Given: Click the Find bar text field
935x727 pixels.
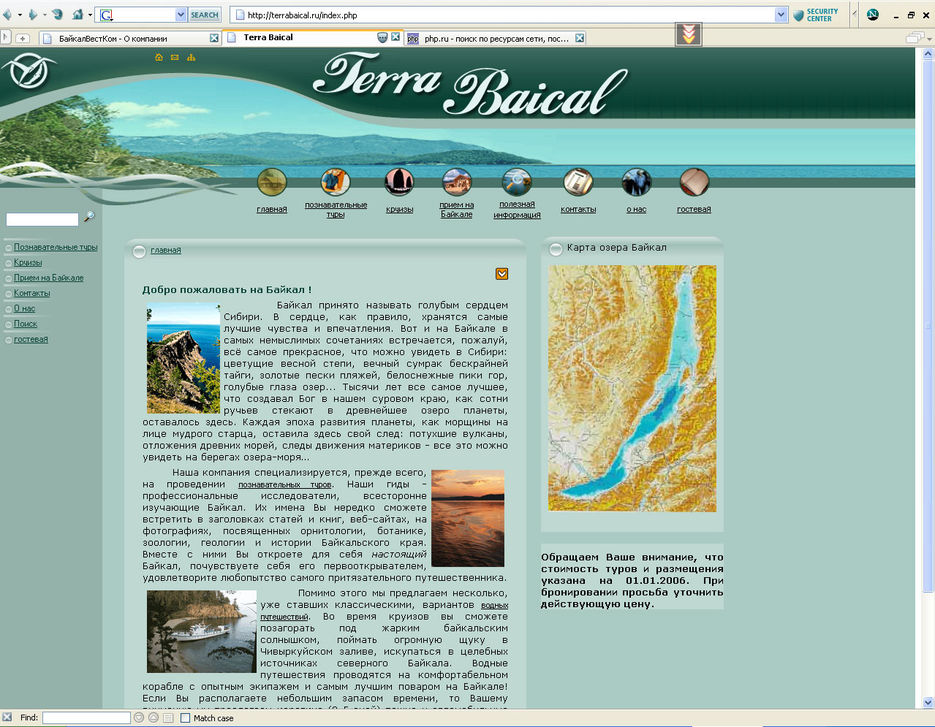Looking at the screenshot, I should (86, 718).
